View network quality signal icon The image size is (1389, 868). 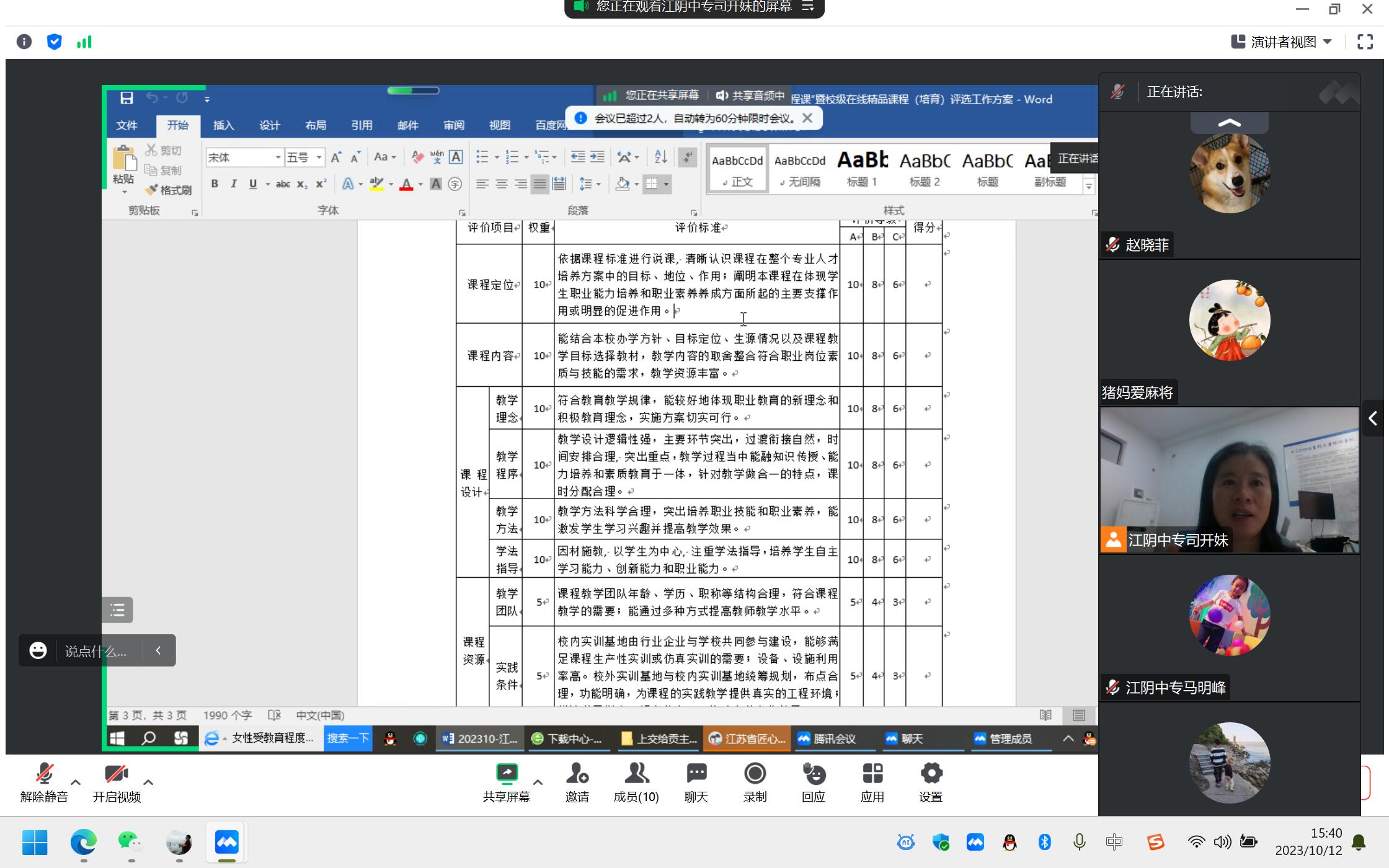(84, 42)
